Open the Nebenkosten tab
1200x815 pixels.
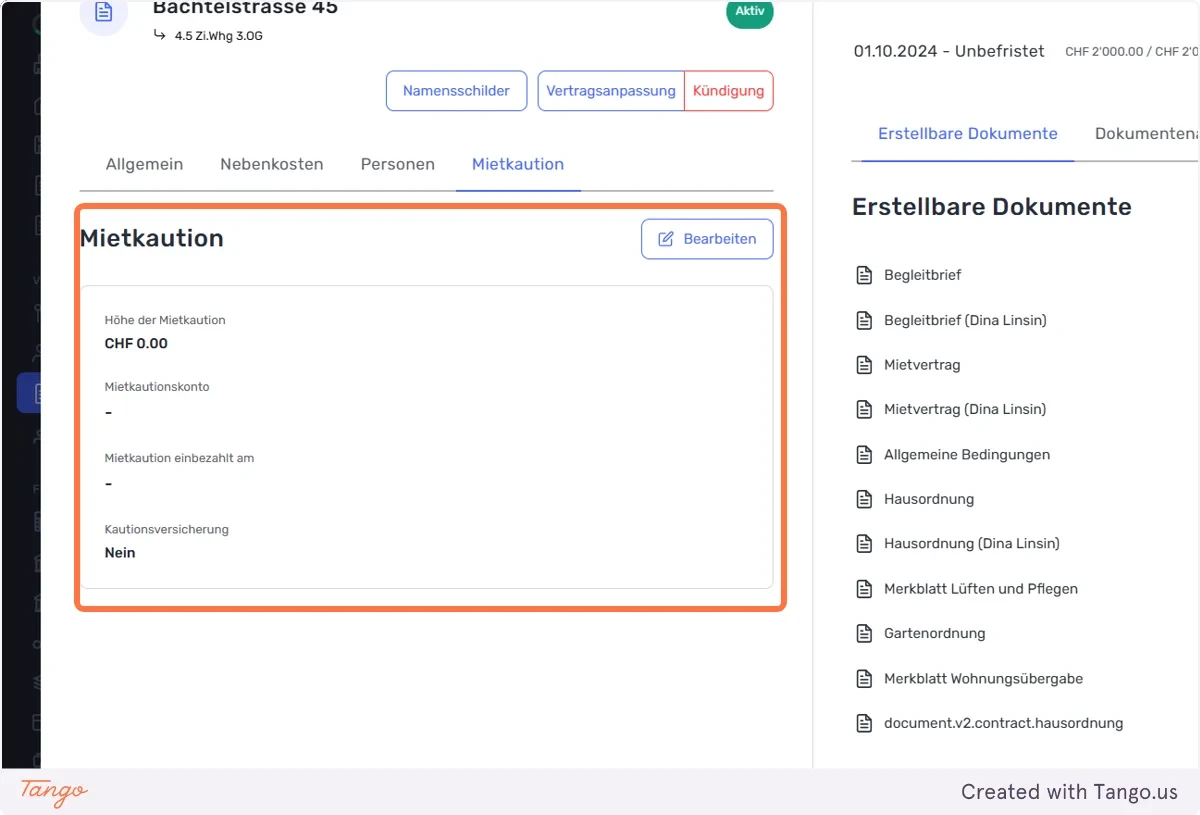(272, 164)
